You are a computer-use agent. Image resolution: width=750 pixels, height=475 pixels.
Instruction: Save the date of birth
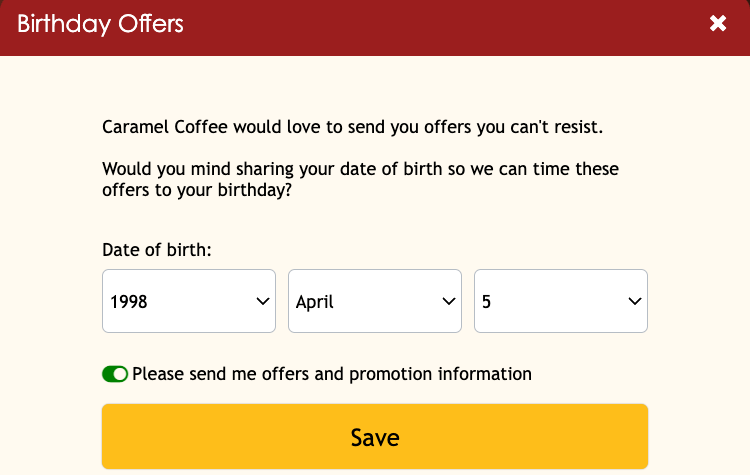[x=375, y=437]
